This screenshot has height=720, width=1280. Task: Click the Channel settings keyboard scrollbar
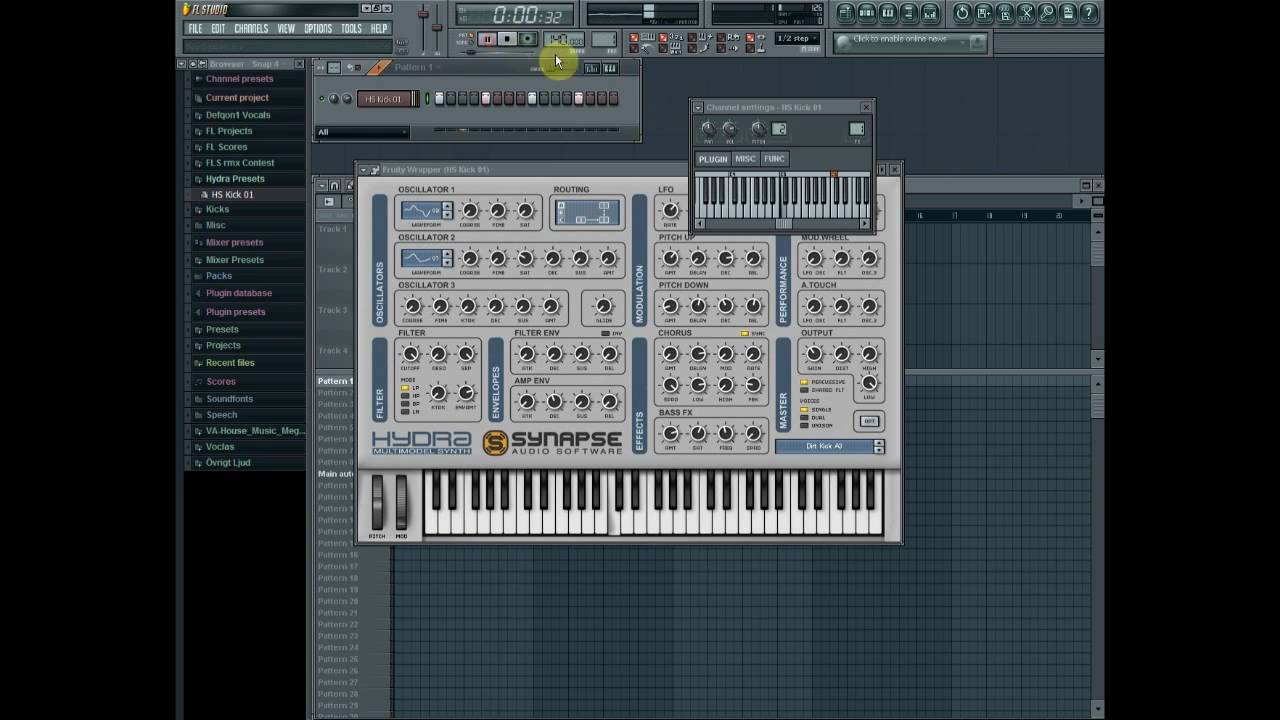782,224
